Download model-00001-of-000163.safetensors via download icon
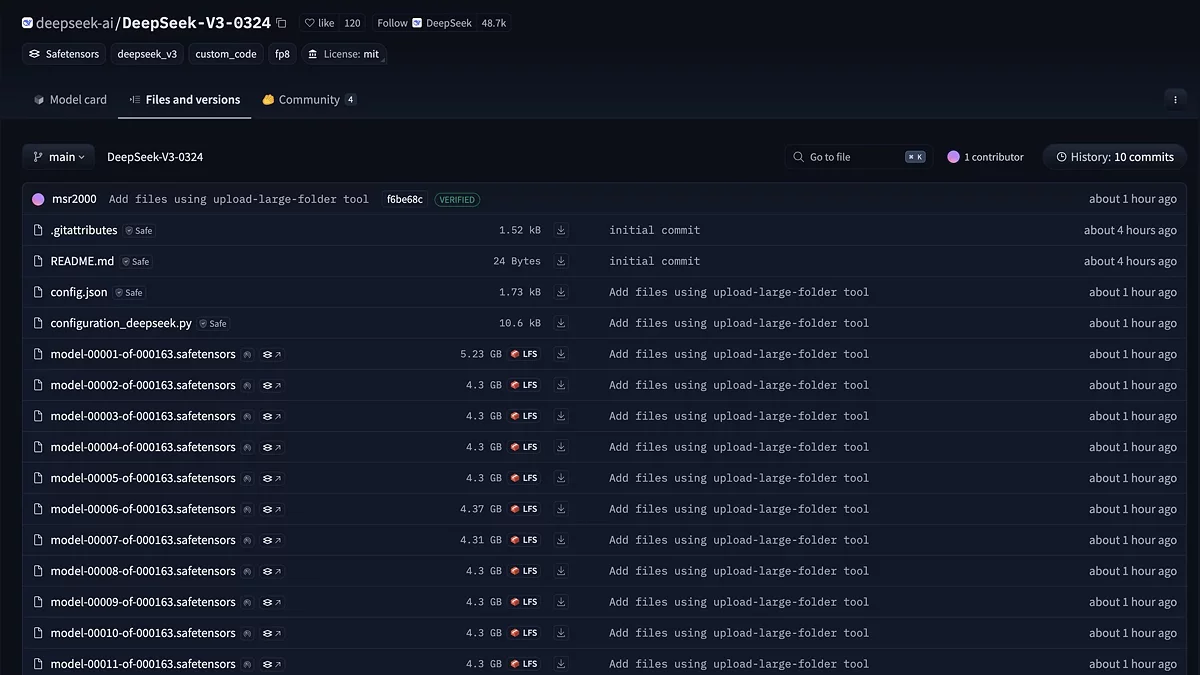Image resolution: width=1200 pixels, height=675 pixels. tap(561, 354)
